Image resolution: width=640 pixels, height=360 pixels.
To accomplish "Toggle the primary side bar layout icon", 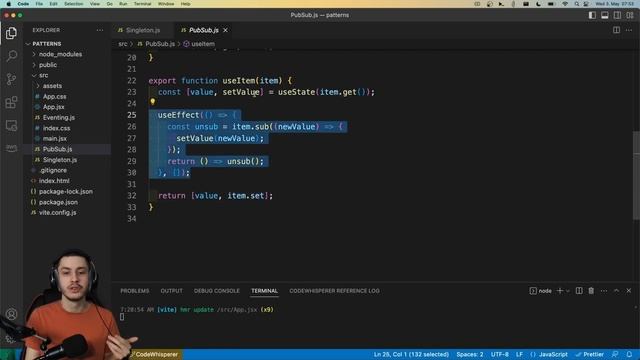I will click(592, 15).
